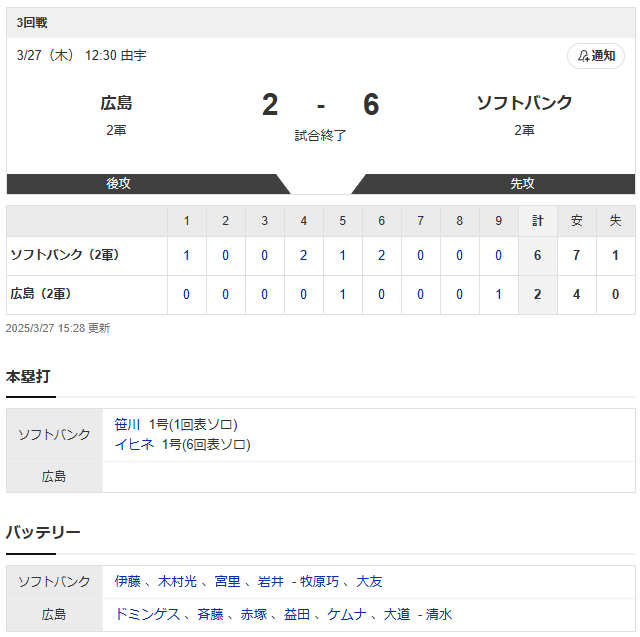Image resolution: width=640 pixels, height=637 pixels.
Task: Open pitcher link 宮里
Action: [227, 582]
